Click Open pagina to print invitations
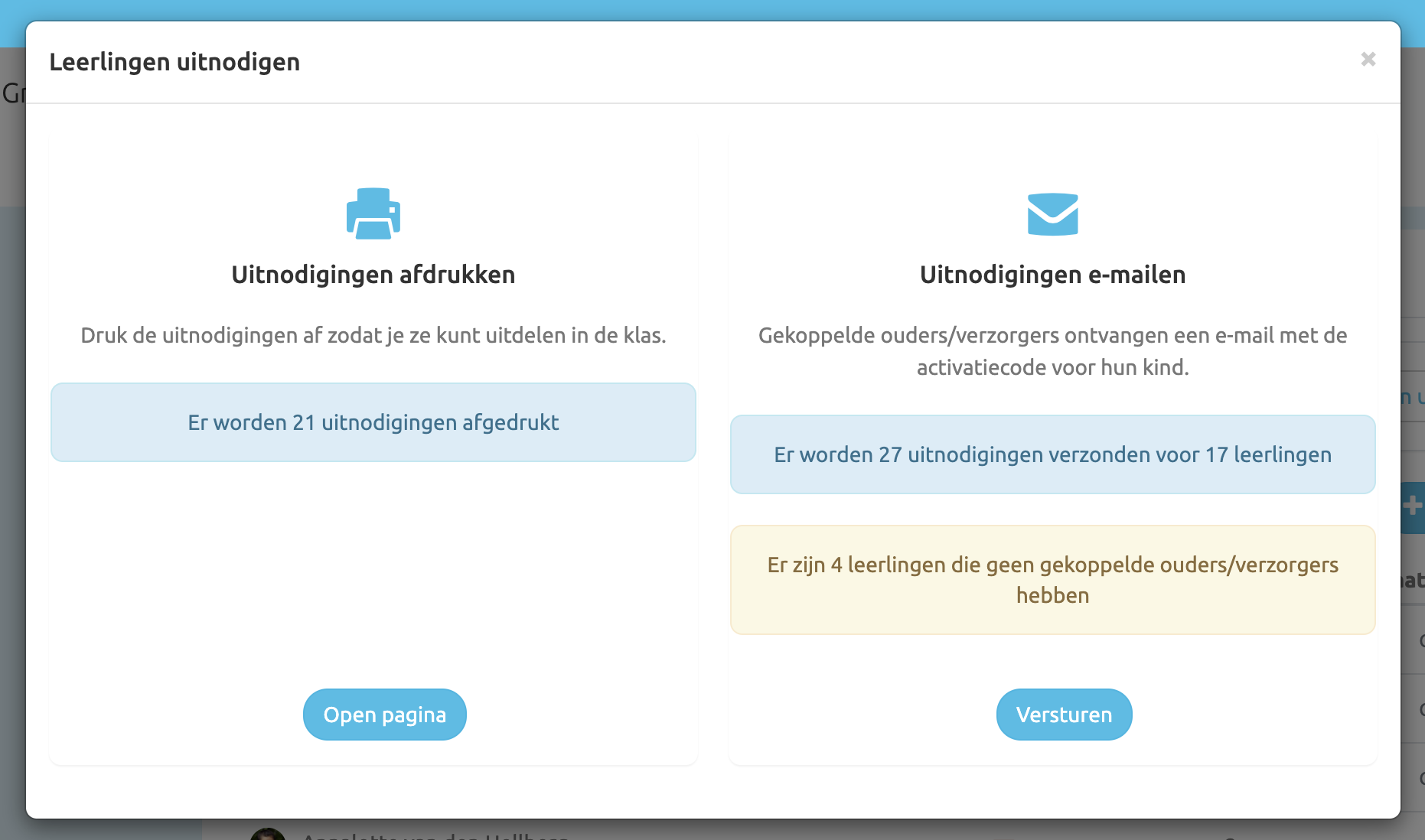 384,714
